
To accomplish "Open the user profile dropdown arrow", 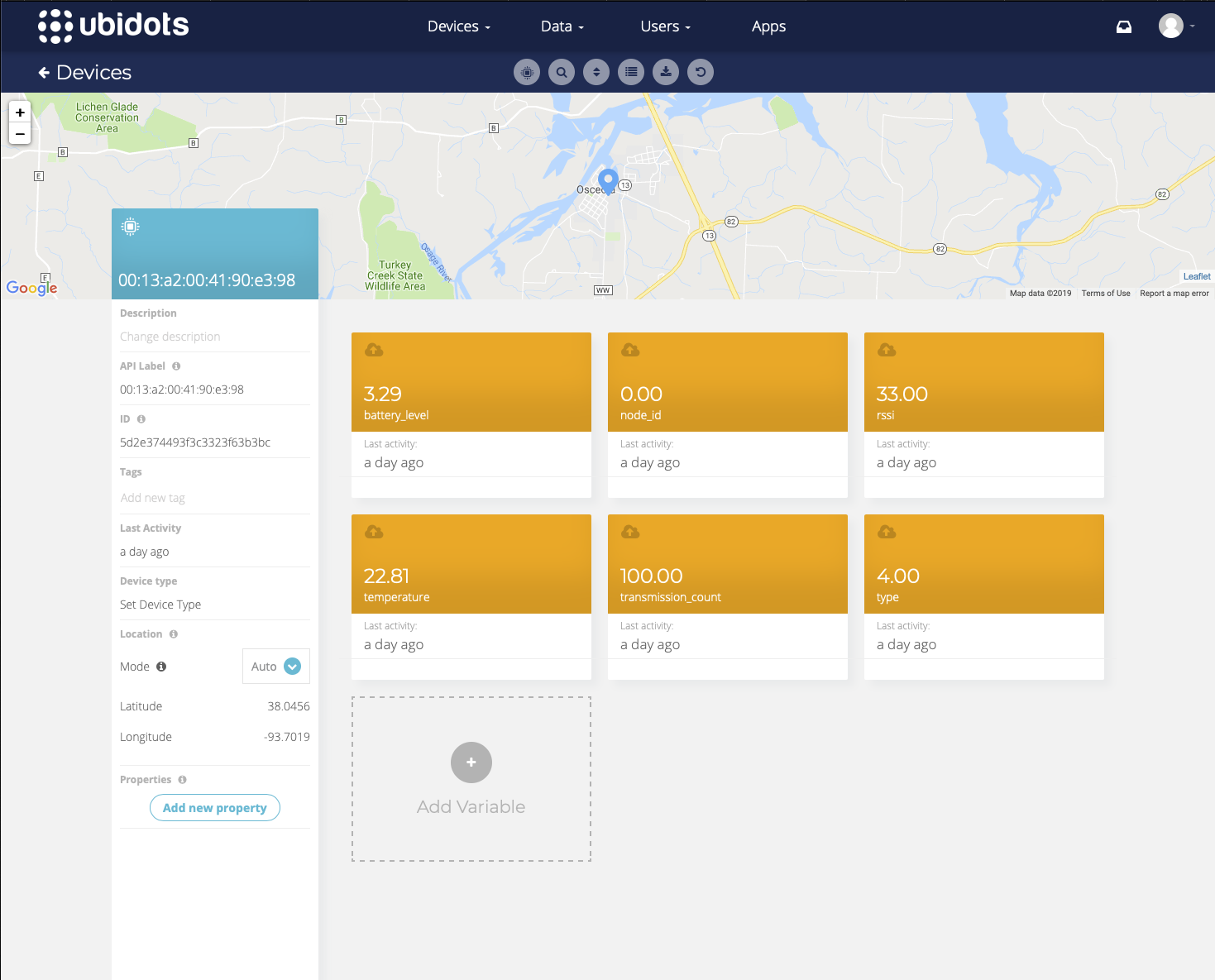I will [x=1192, y=26].
